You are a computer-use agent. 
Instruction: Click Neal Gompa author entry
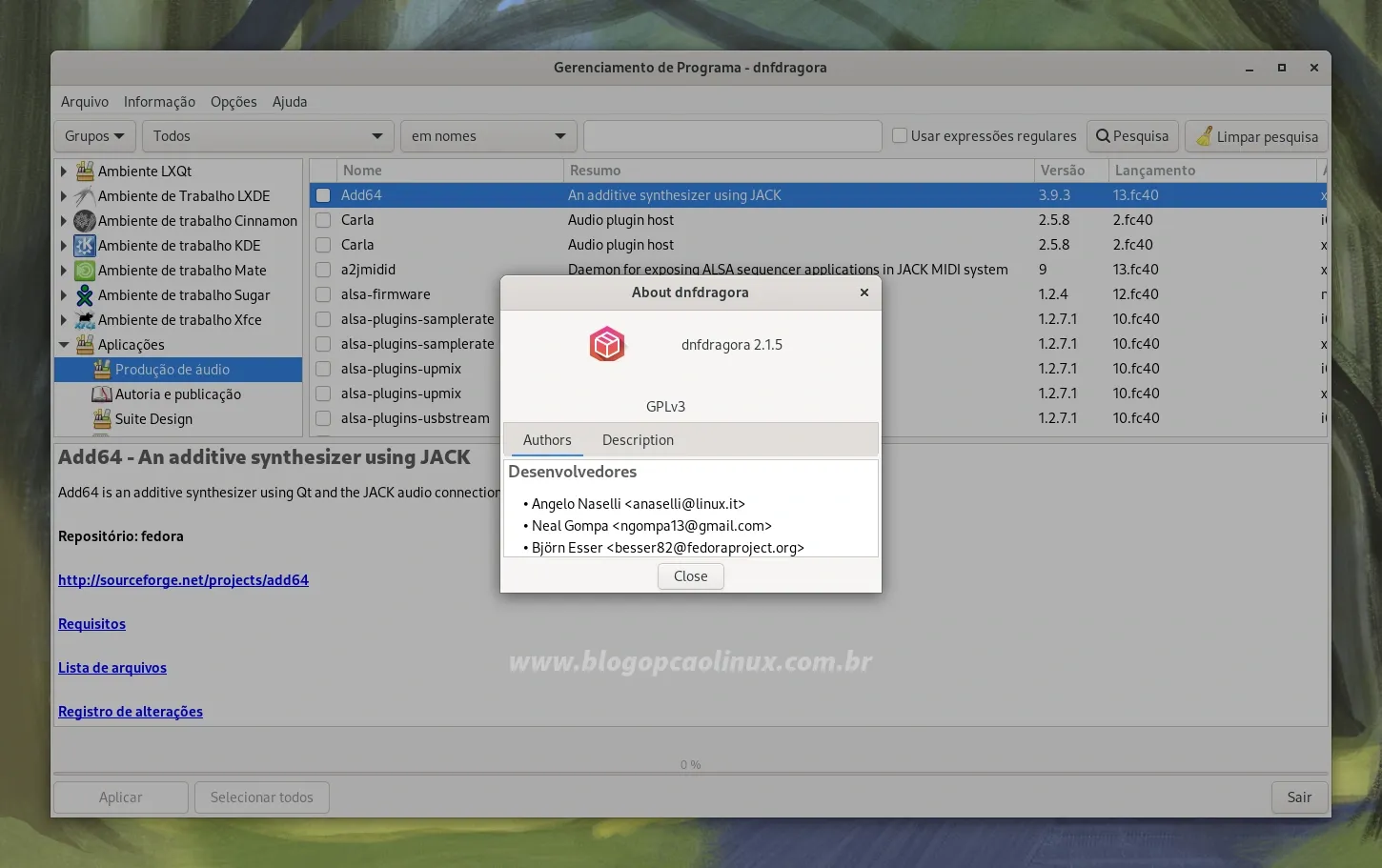coord(651,526)
